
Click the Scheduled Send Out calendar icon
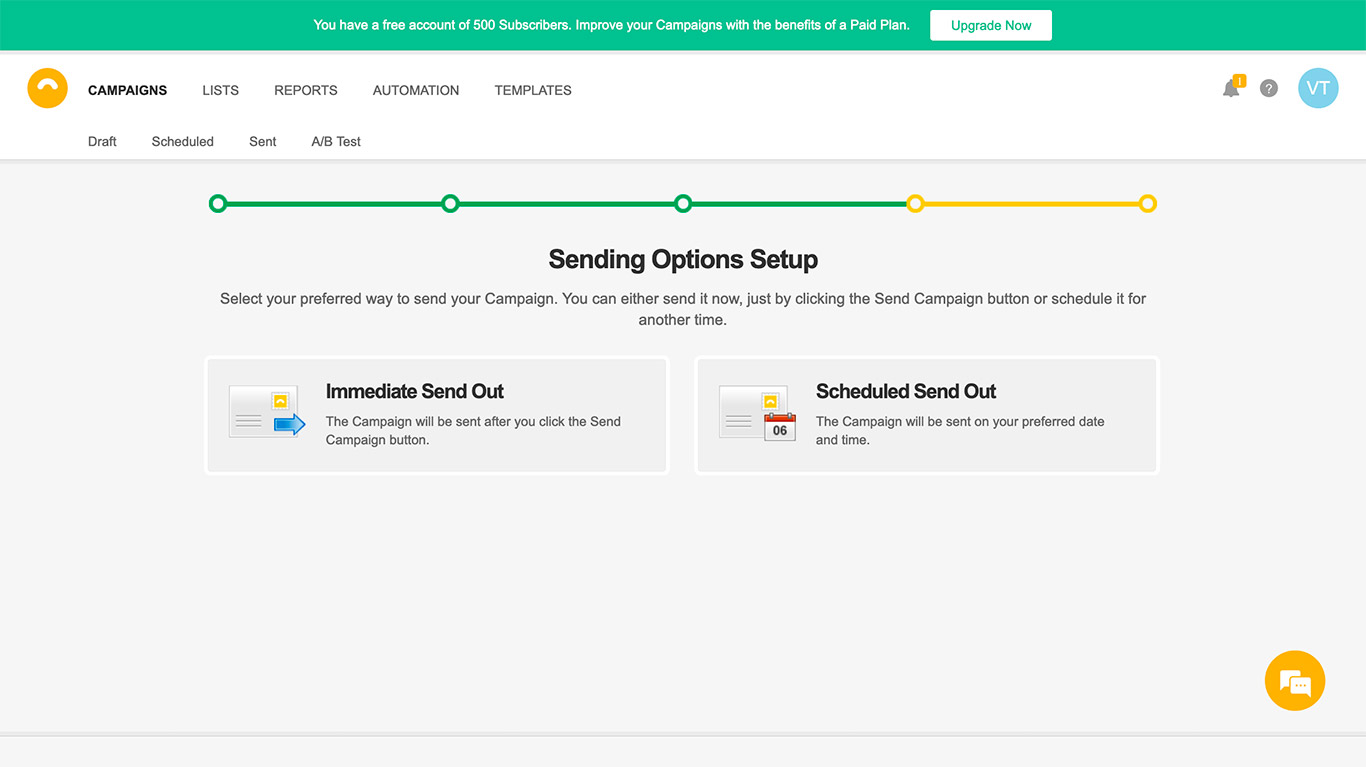(757, 412)
